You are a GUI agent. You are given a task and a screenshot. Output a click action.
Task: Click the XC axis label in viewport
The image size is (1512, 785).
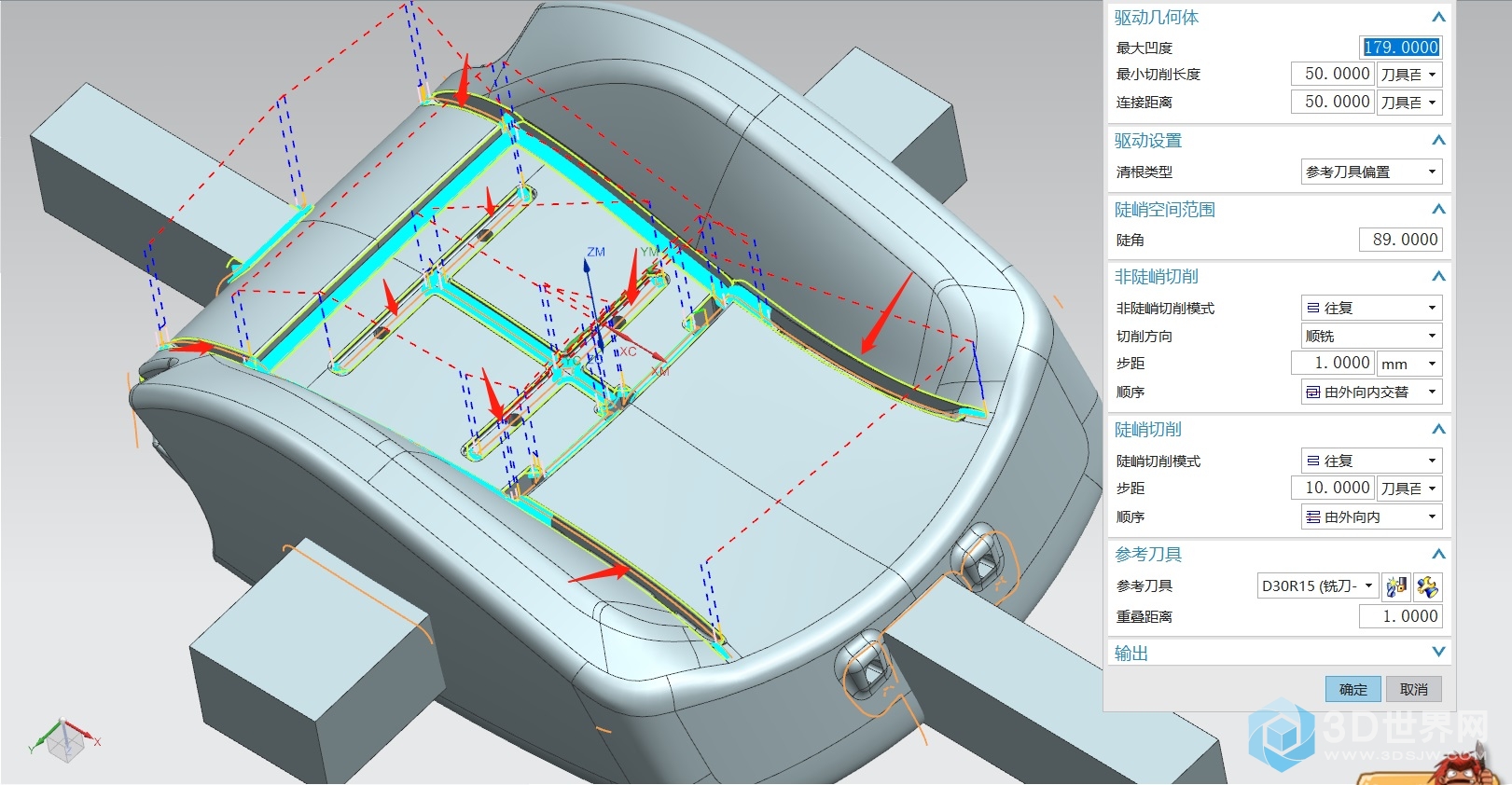628,351
